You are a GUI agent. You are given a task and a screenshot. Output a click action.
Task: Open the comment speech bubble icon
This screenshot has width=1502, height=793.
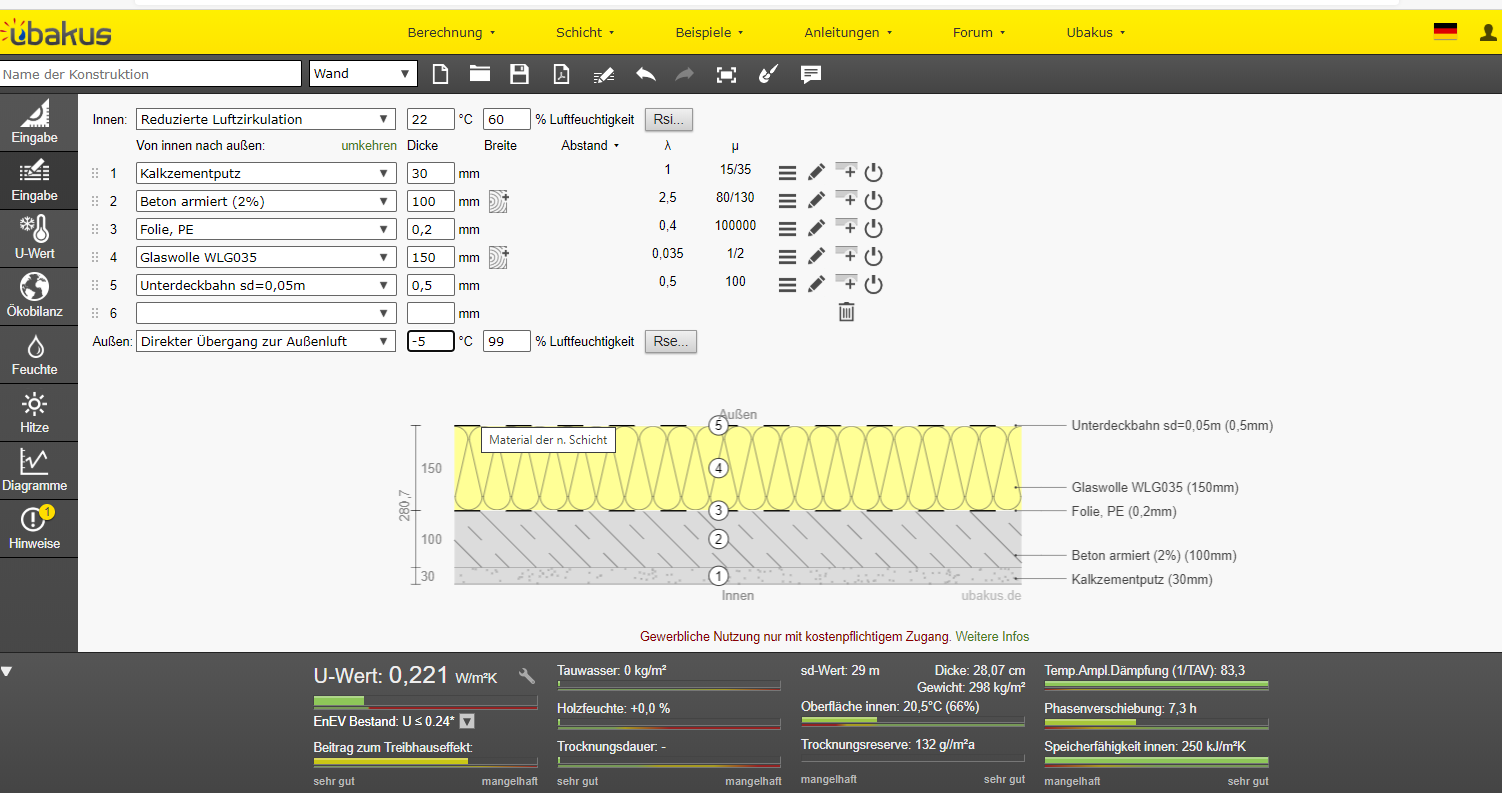click(x=811, y=74)
